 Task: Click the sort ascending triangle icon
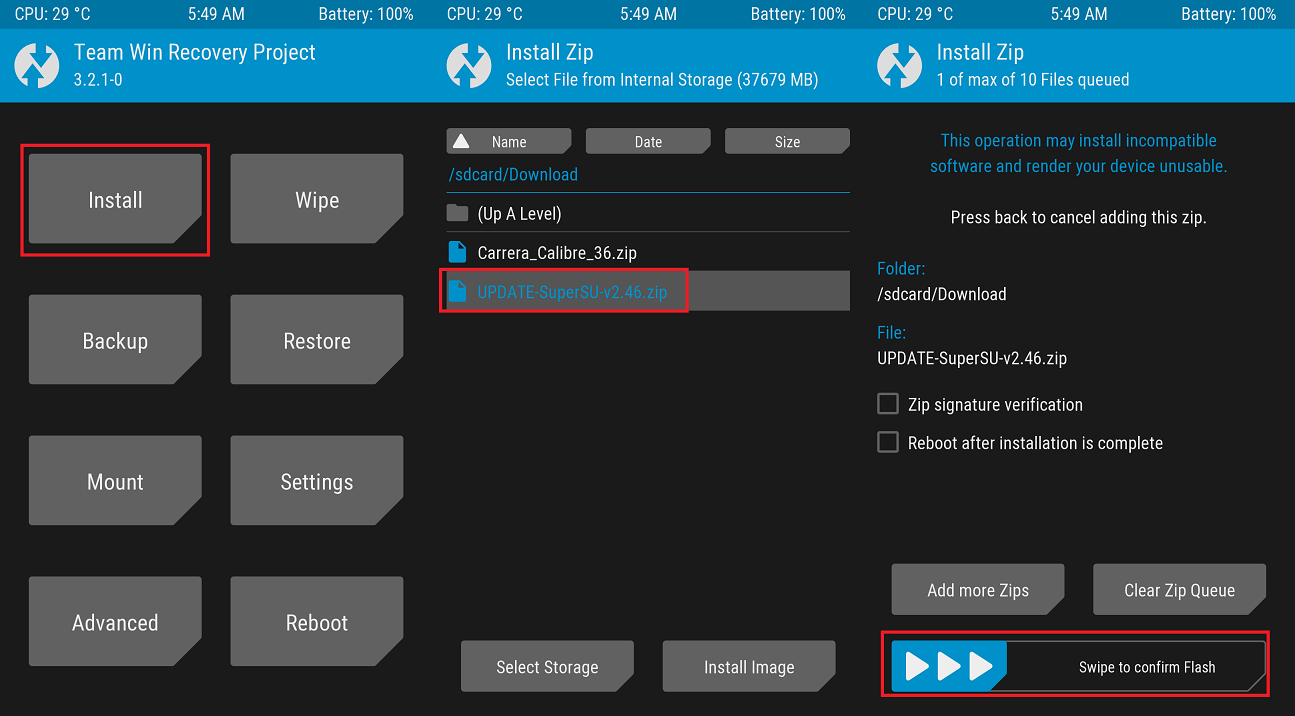point(461,141)
